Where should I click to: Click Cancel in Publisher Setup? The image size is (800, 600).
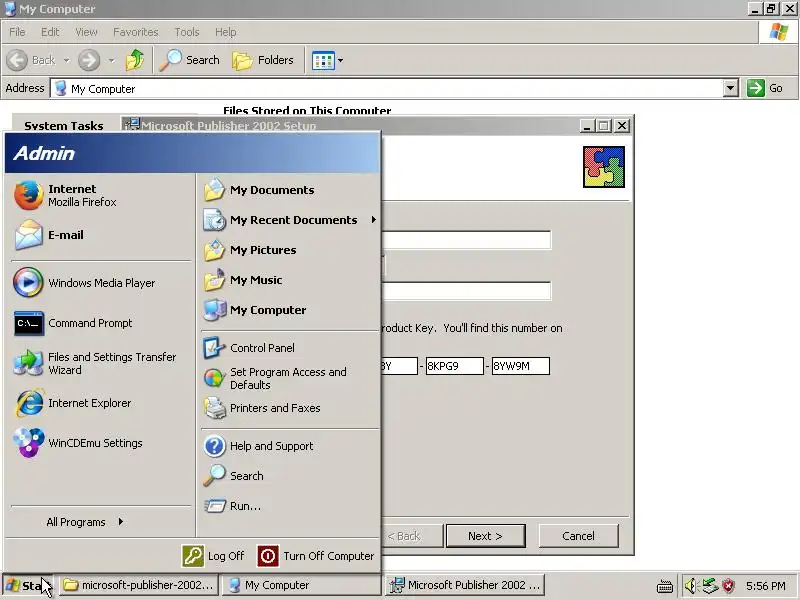[x=578, y=536]
